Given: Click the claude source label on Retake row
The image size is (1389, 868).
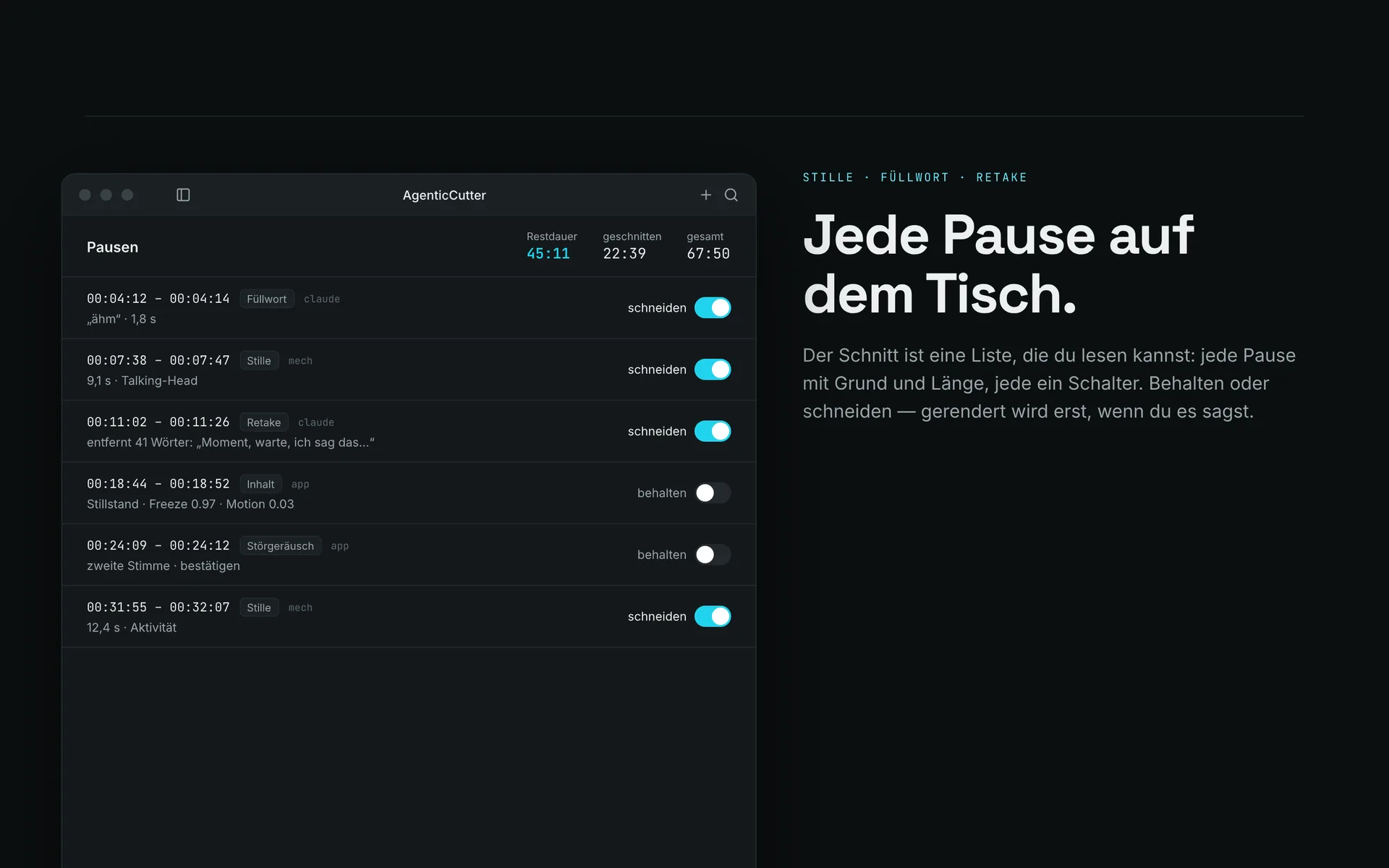Looking at the screenshot, I should click(316, 422).
